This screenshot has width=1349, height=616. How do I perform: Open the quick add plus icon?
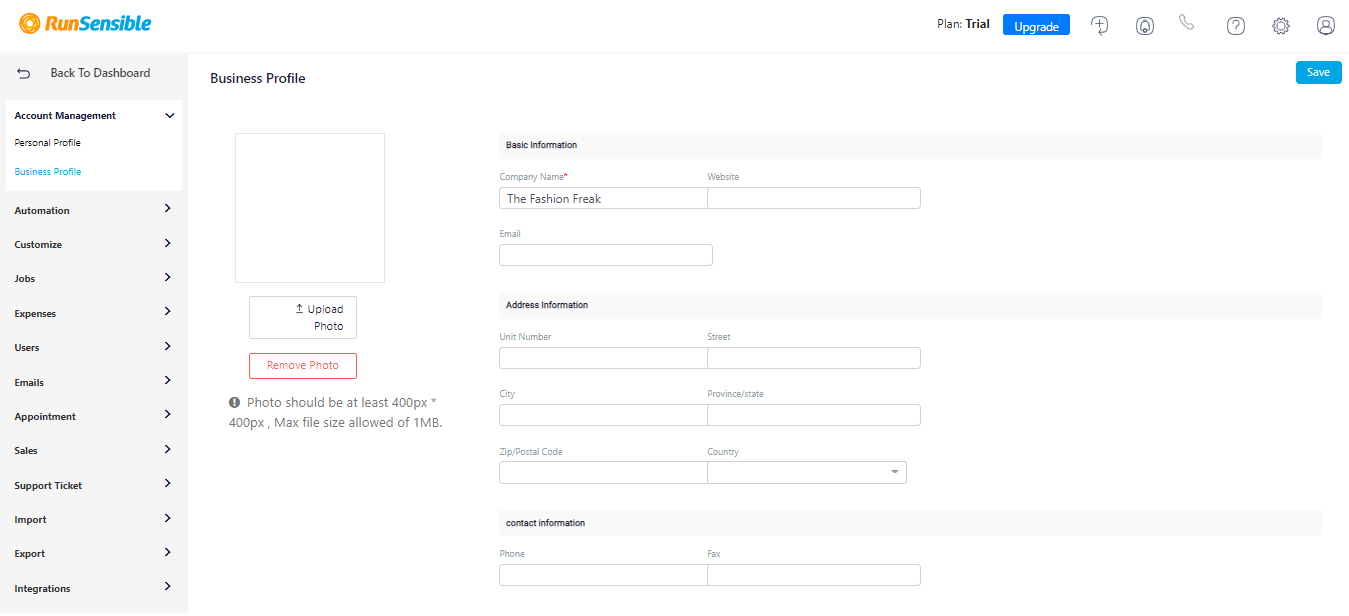pyautogui.click(x=1100, y=26)
